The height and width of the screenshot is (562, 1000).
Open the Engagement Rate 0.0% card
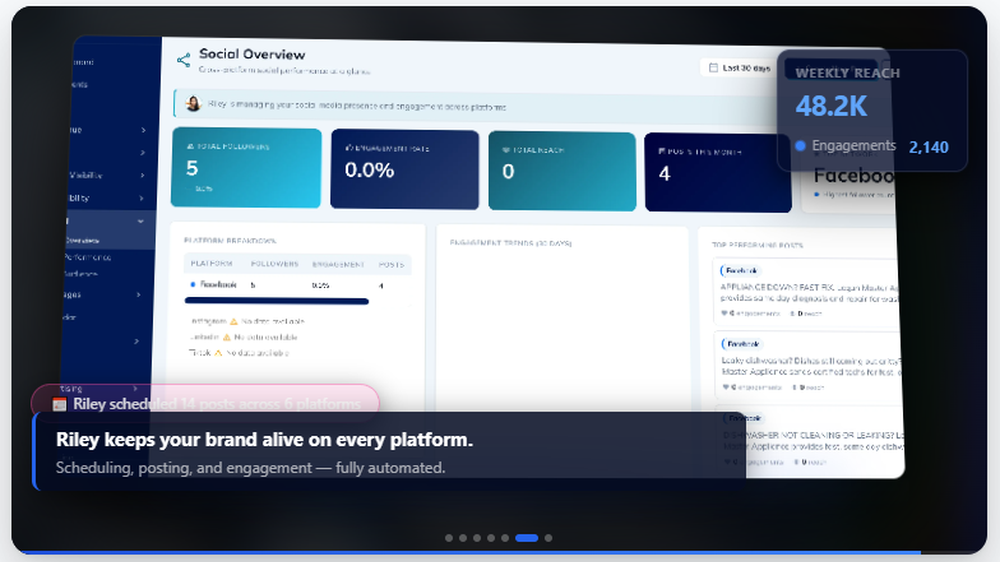404,170
